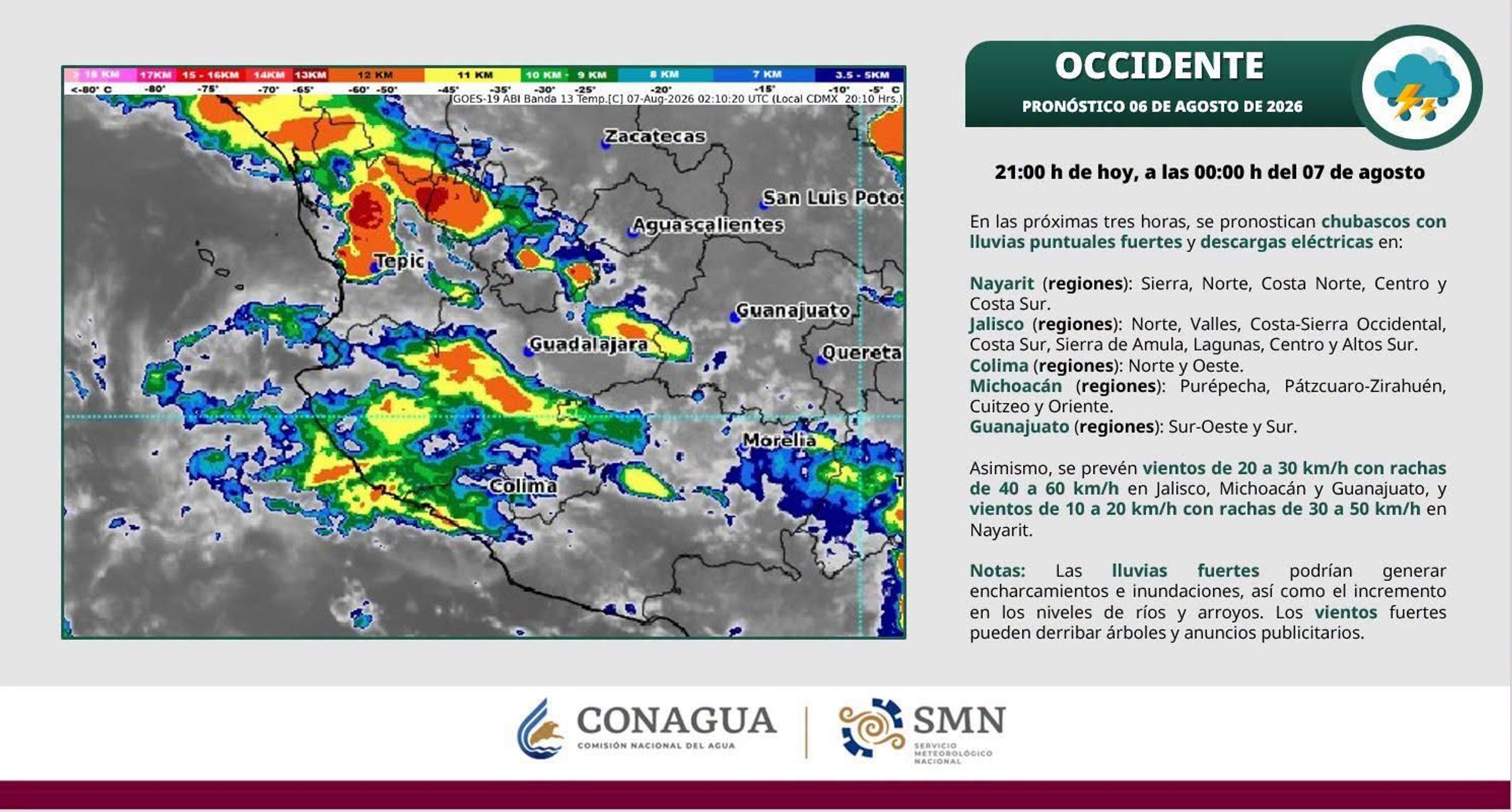Click 'SERVICIO METEOROLÓGICO NACIONAL' caption

(952, 753)
